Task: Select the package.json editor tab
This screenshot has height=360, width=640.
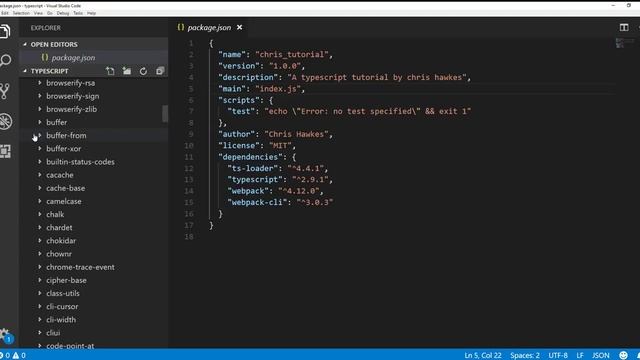Action: (209, 27)
